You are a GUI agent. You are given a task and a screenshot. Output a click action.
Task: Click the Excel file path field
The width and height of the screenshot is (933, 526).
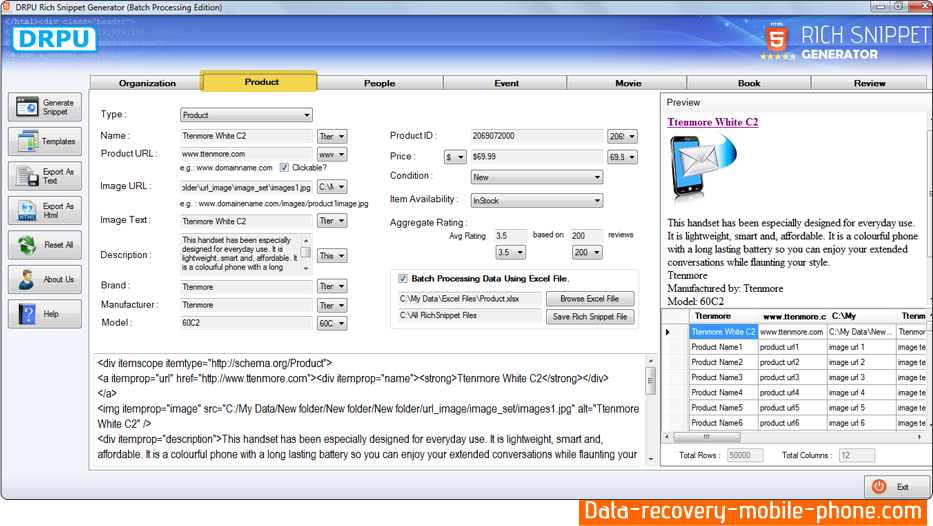pos(469,299)
